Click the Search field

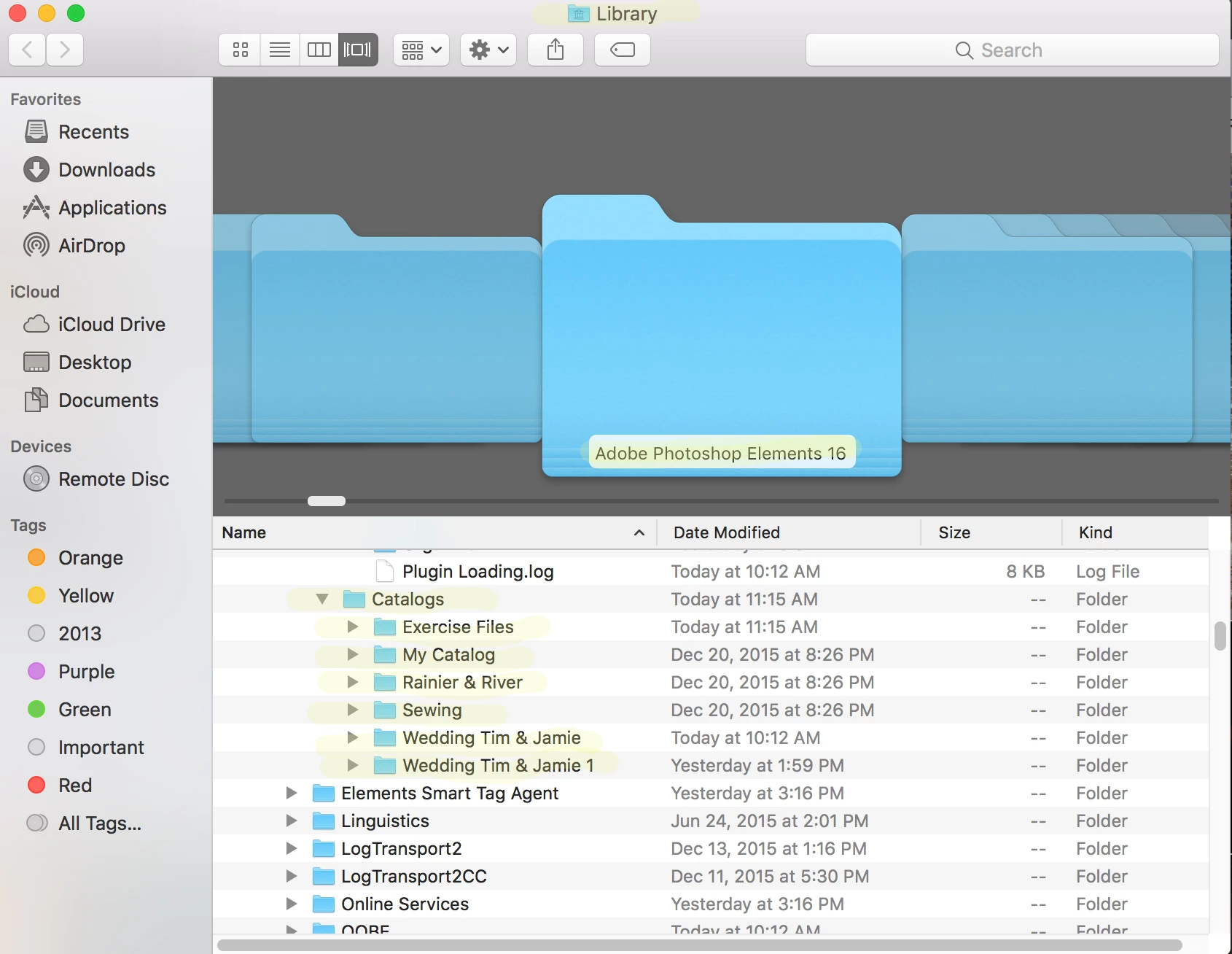click(x=1012, y=50)
